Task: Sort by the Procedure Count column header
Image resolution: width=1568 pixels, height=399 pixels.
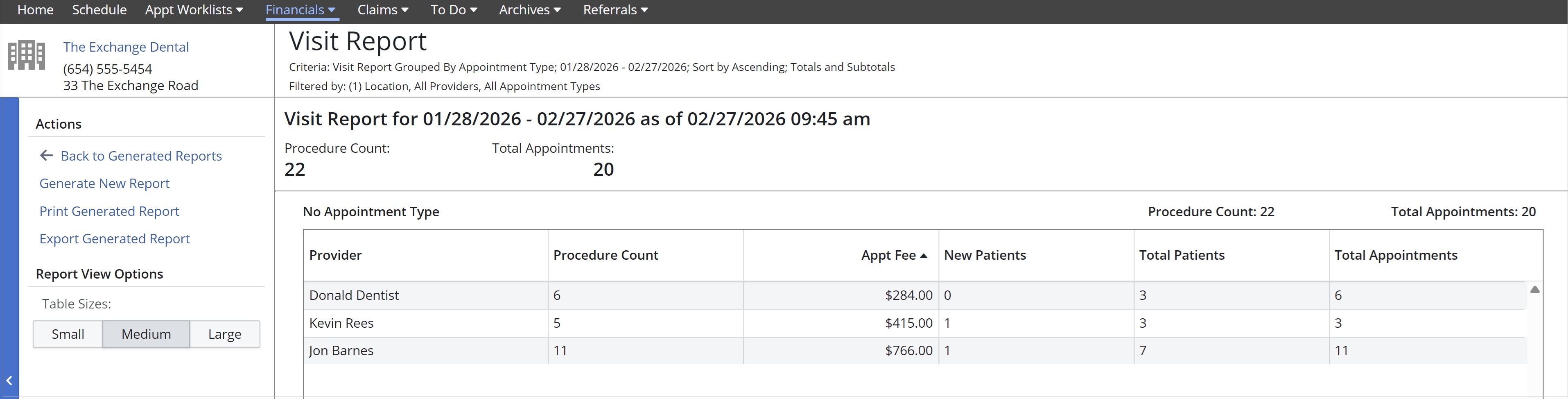Action: (x=605, y=255)
